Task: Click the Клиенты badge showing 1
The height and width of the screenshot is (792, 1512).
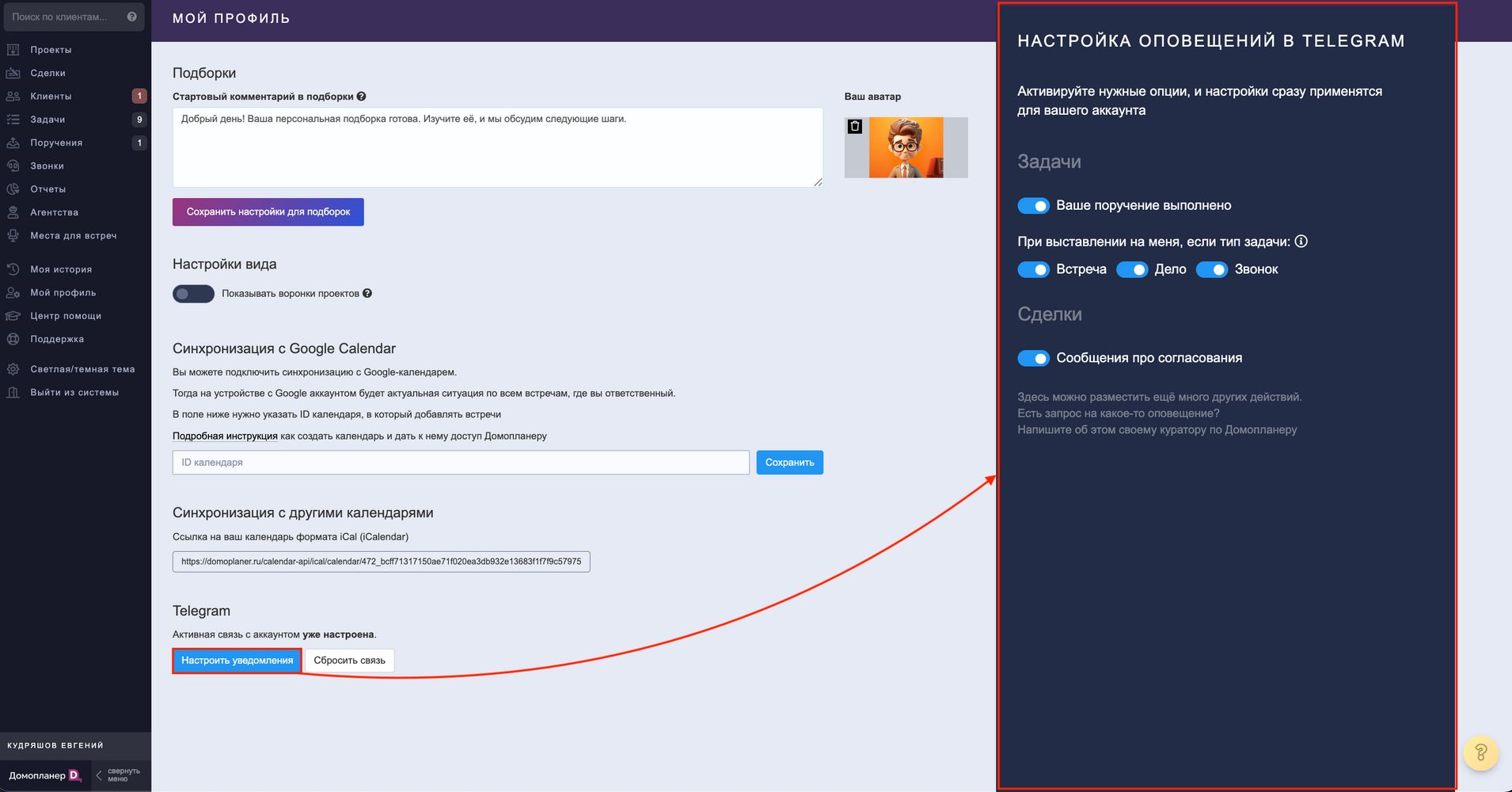Action: coord(139,96)
